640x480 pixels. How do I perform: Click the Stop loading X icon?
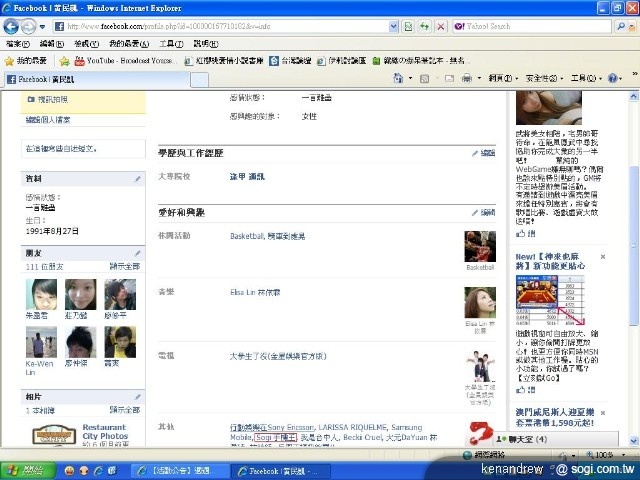coord(439,25)
